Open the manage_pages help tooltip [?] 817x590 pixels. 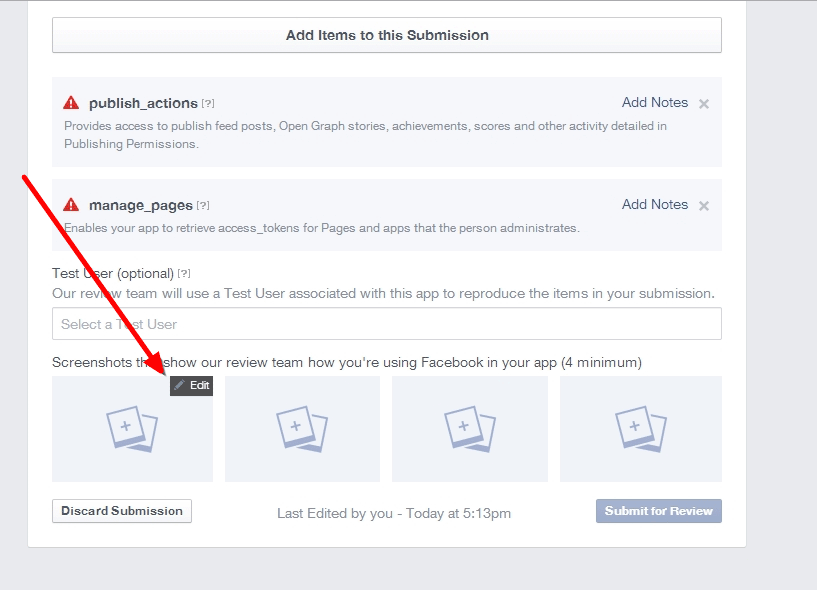click(x=203, y=205)
